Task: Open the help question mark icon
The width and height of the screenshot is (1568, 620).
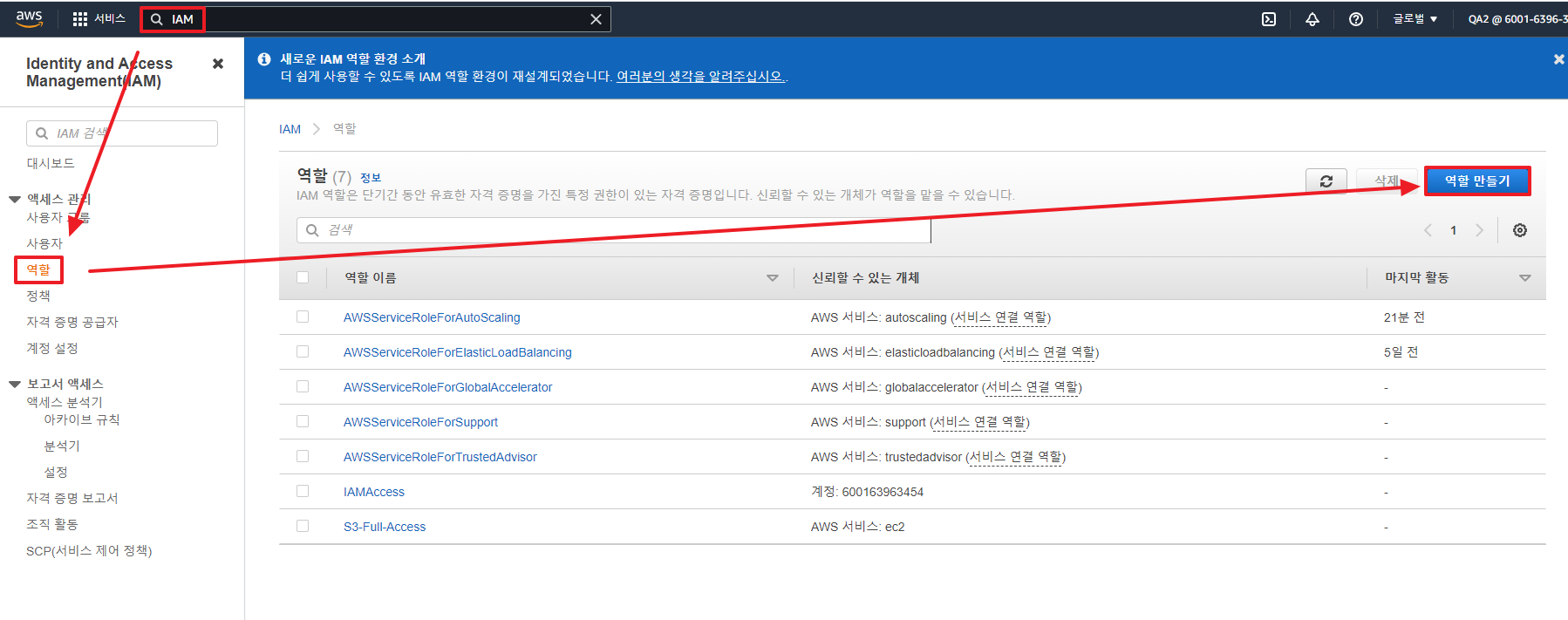Action: coord(1356,19)
